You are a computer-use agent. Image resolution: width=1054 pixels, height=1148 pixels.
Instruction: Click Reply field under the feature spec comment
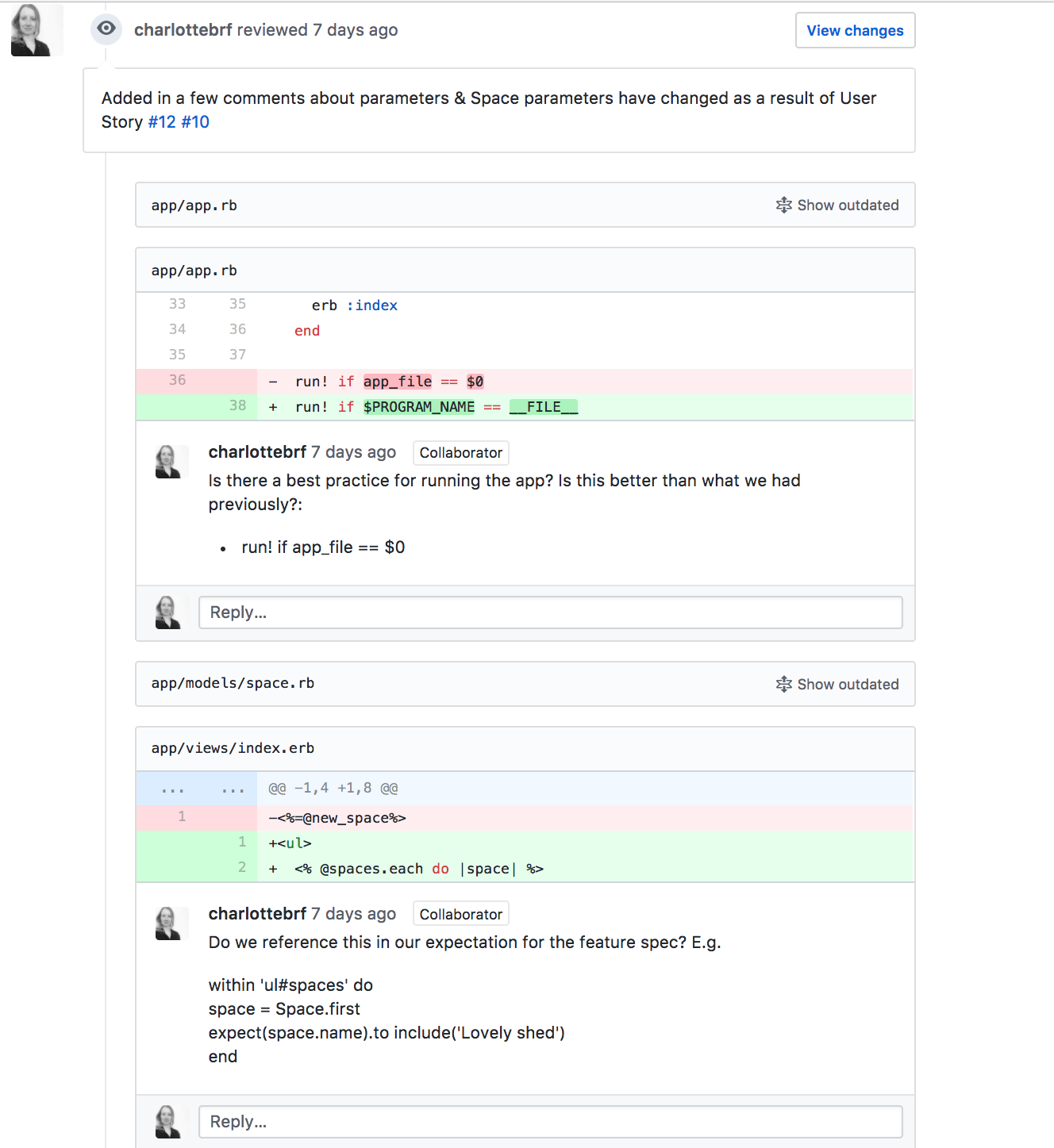click(x=550, y=1122)
